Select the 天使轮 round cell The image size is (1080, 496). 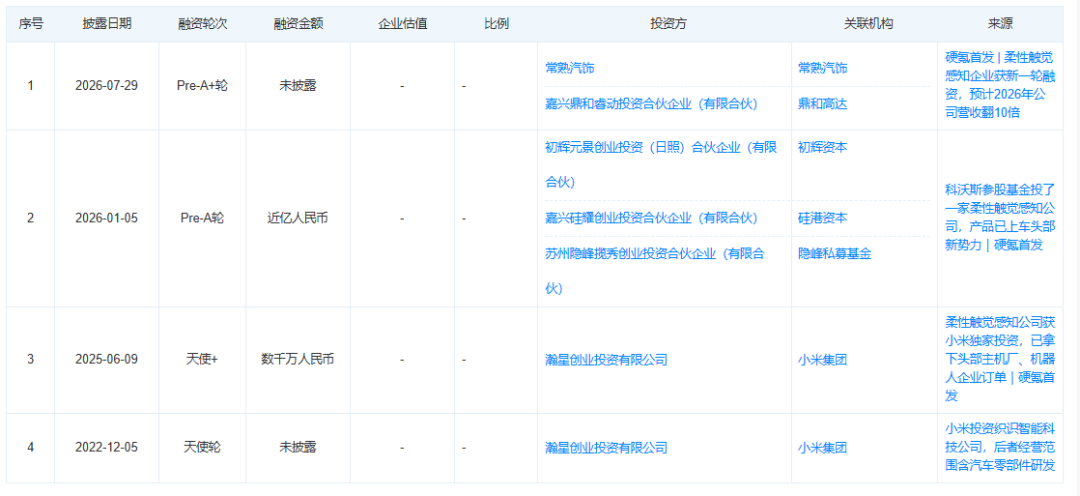coord(202,448)
